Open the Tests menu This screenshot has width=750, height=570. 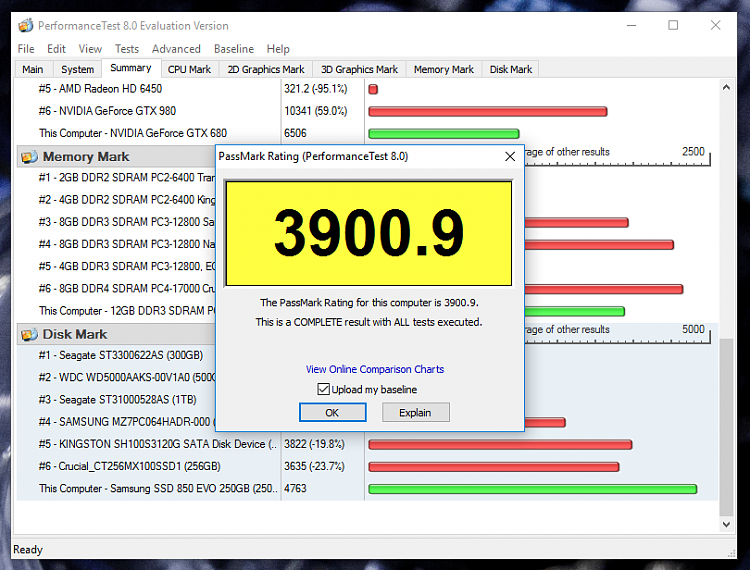tap(127, 49)
